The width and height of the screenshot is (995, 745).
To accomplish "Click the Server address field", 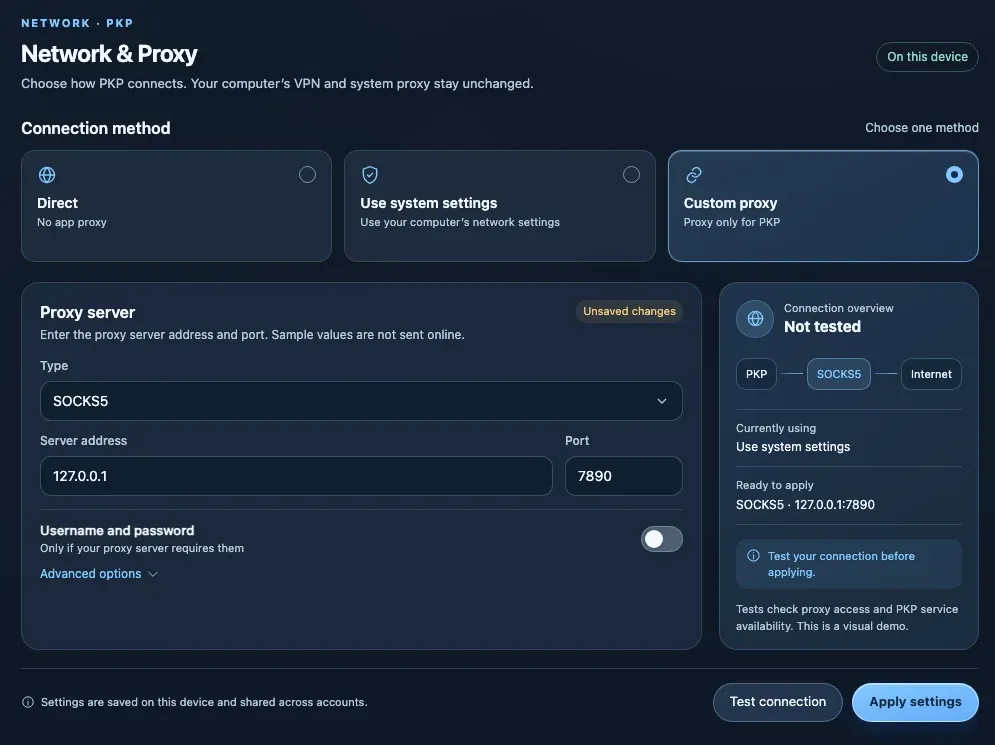I will [296, 476].
